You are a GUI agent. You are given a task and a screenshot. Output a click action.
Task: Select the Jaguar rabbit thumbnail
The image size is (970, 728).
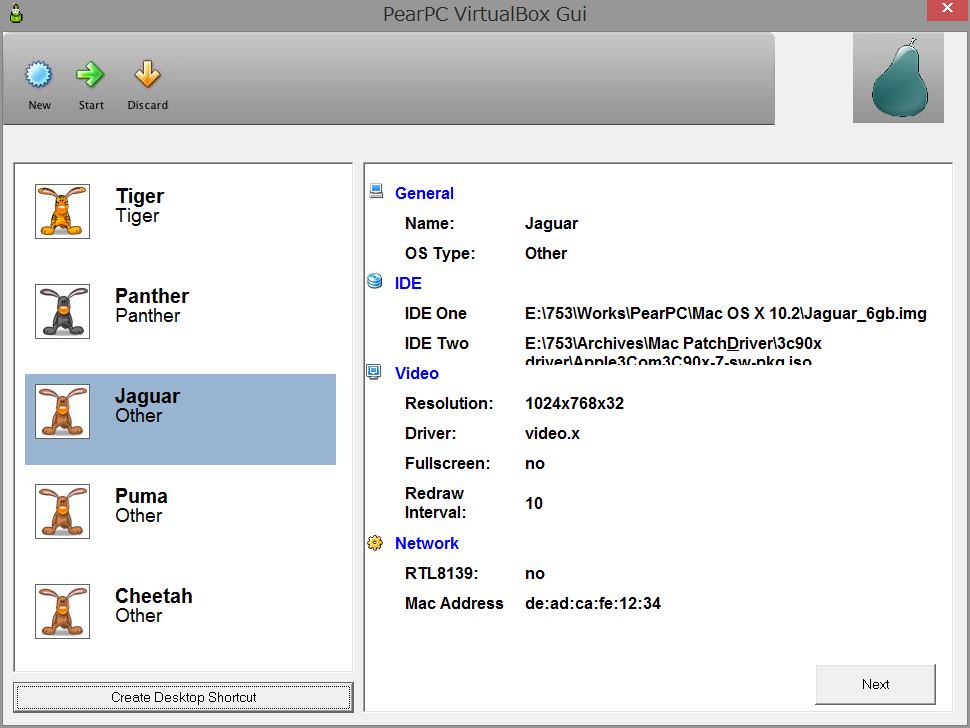(x=62, y=411)
